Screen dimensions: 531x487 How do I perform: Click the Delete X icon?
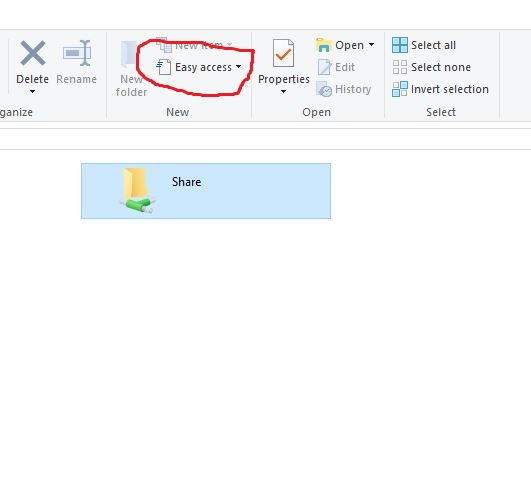coord(33,53)
